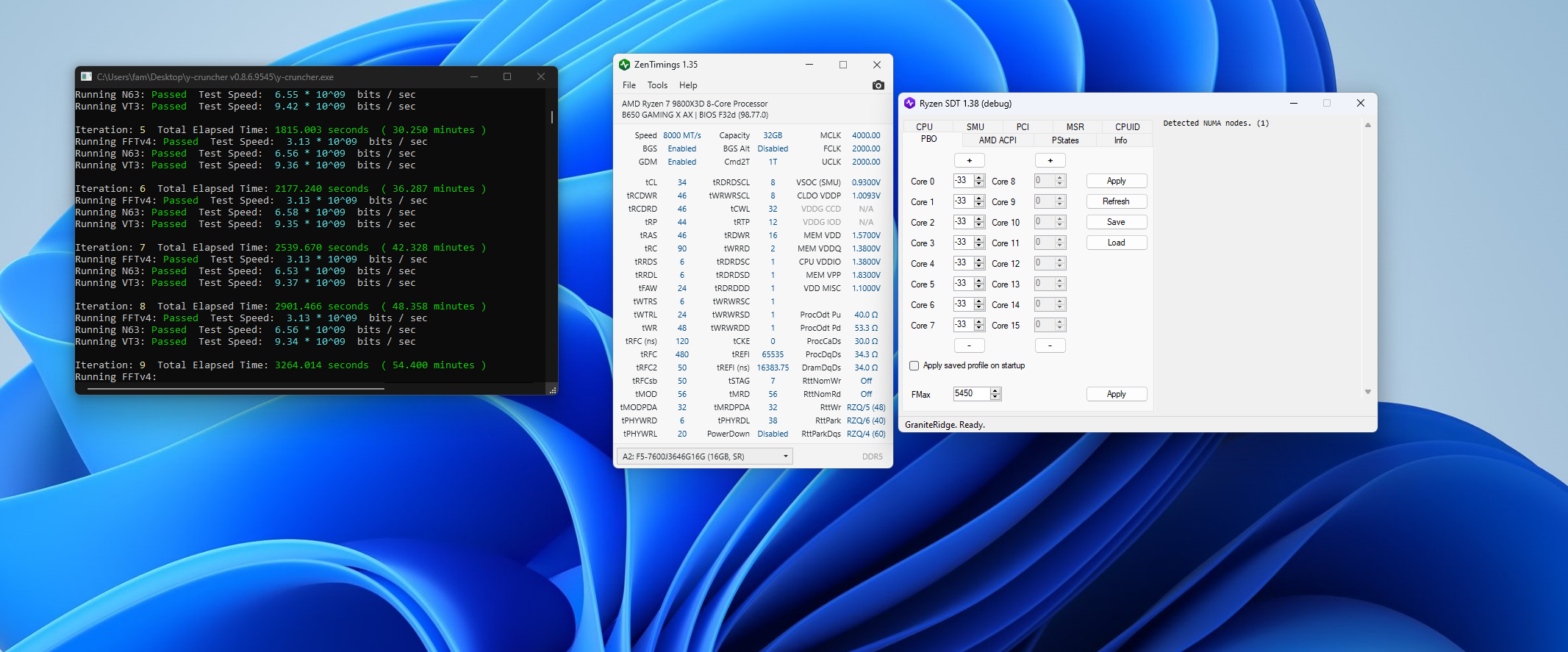Viewport: 1568px width, 652px height.
Task: Open the PStates tab
Action: (x=1064, y=140)
